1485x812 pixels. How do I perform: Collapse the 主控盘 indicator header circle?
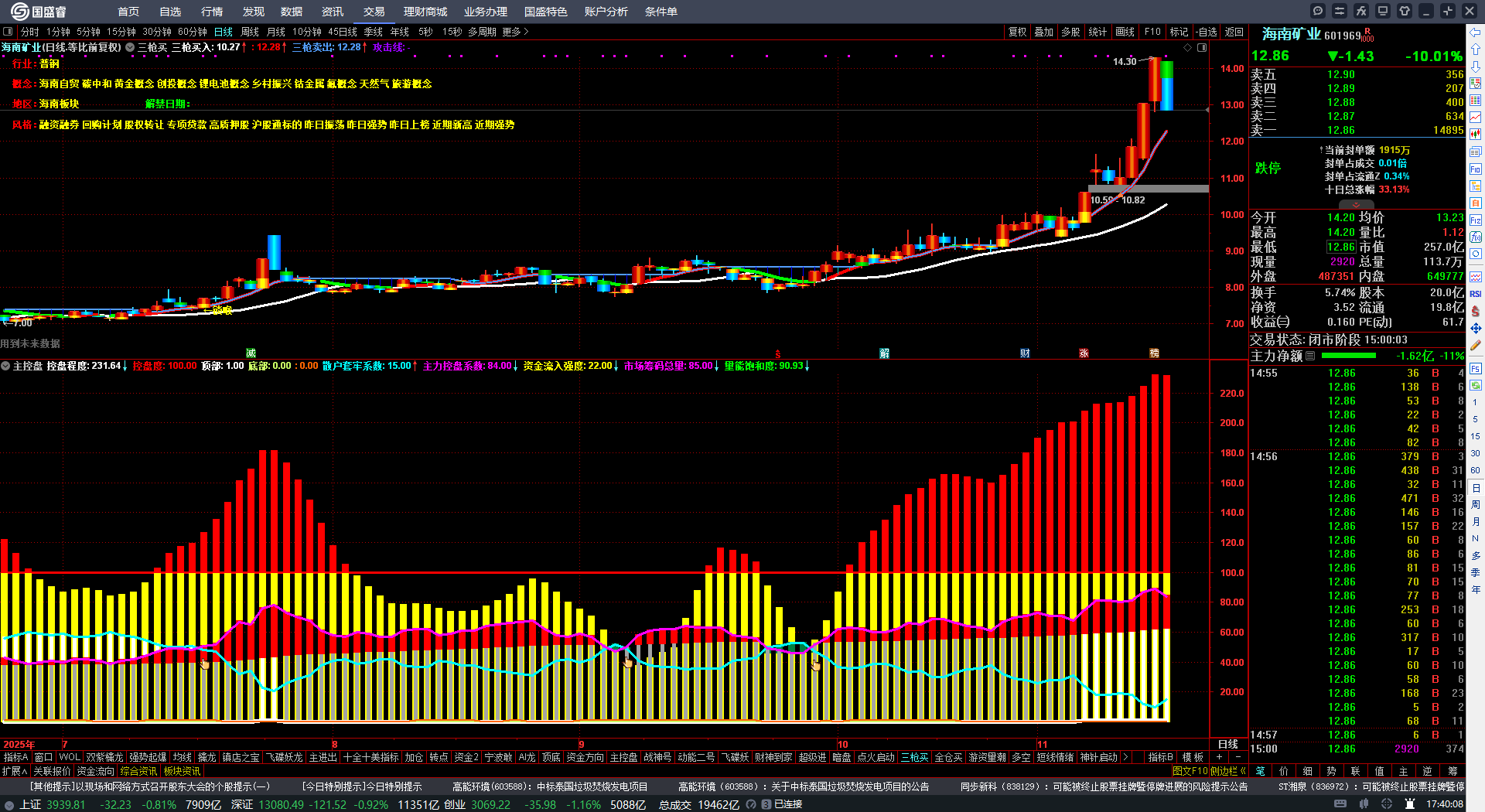pyautogui.click(x=5, y=366)
